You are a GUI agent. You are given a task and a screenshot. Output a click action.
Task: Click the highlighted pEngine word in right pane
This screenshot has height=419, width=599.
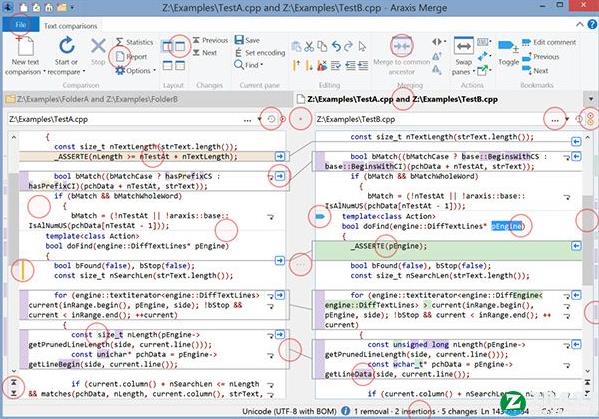pyautogui.click(x=507, y=226)
